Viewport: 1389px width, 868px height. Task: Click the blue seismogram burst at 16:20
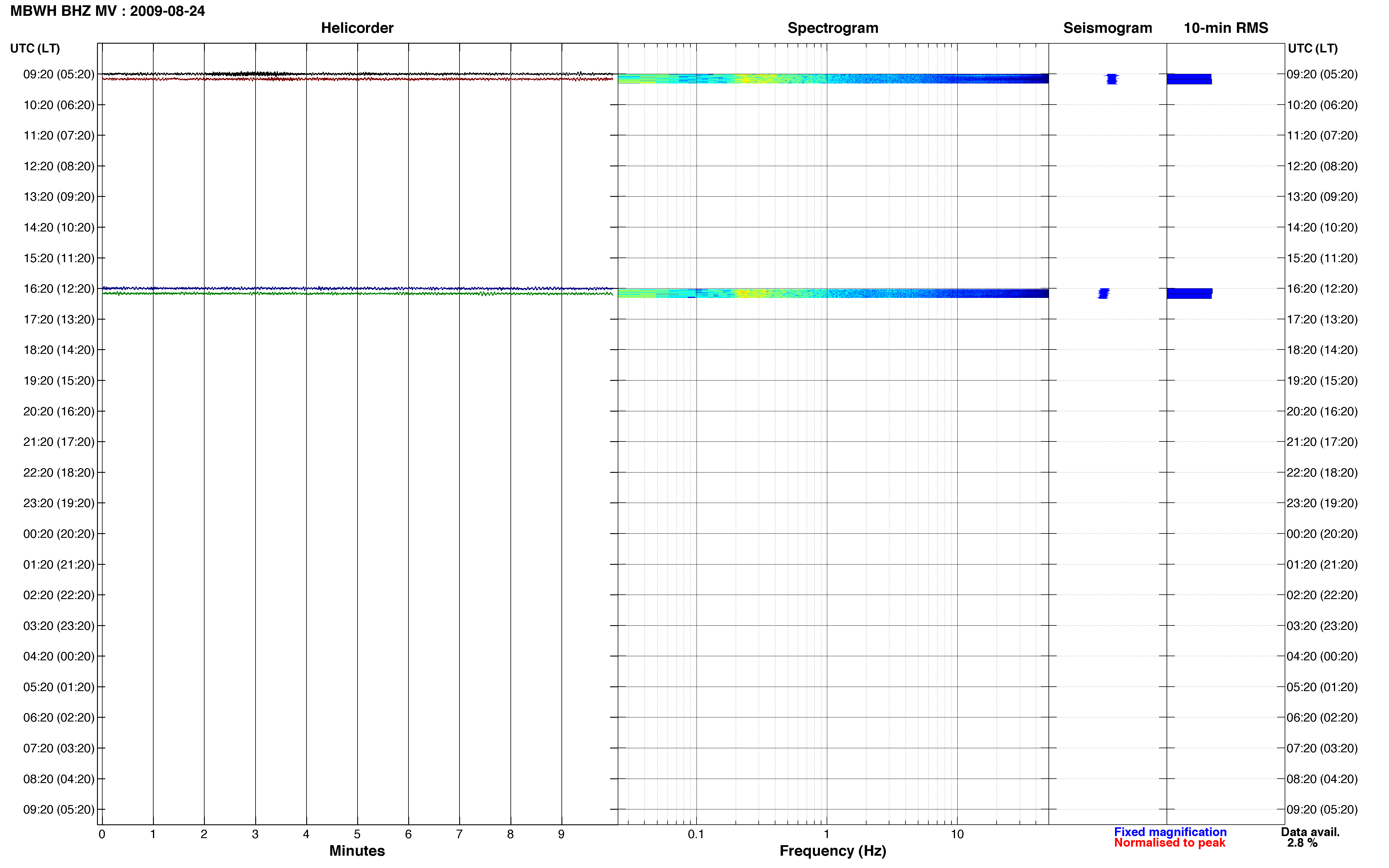click(x=1104, y=293)
